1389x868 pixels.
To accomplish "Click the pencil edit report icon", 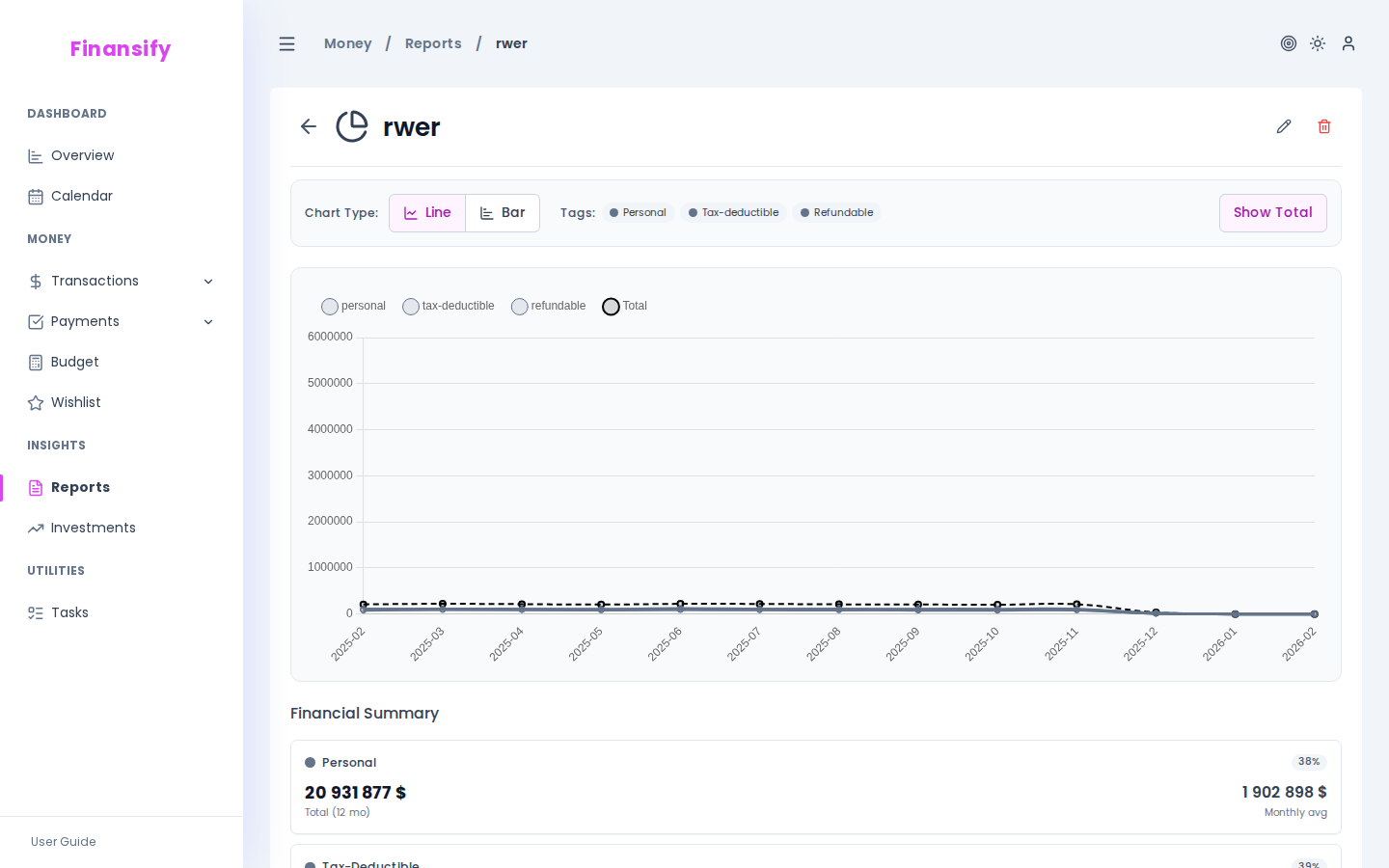I will pyautogui.click(x=1283, y=126).
